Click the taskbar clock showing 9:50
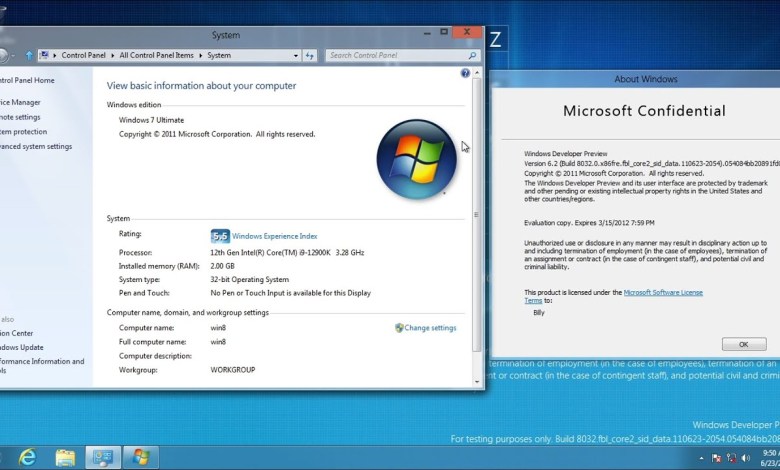This screenshot has width=780, height=470. pos(771,458)
